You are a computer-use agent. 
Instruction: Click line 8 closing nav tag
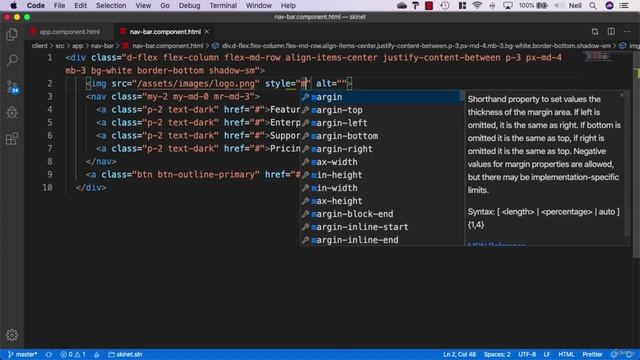[101, 162]
